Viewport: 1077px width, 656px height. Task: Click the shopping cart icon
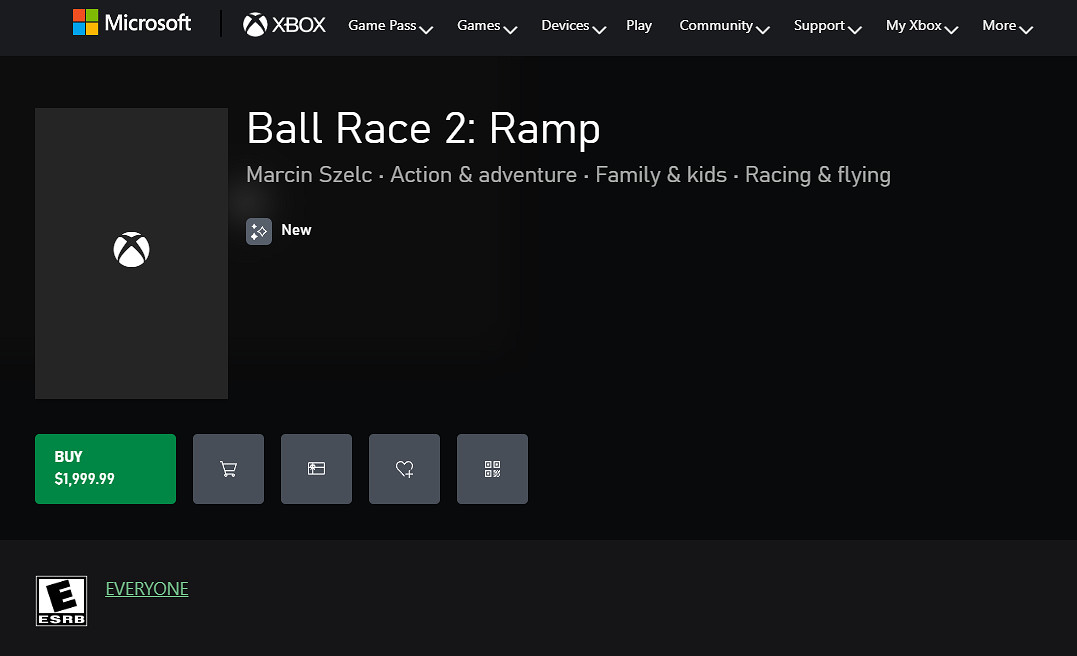[x=228, y=468]
